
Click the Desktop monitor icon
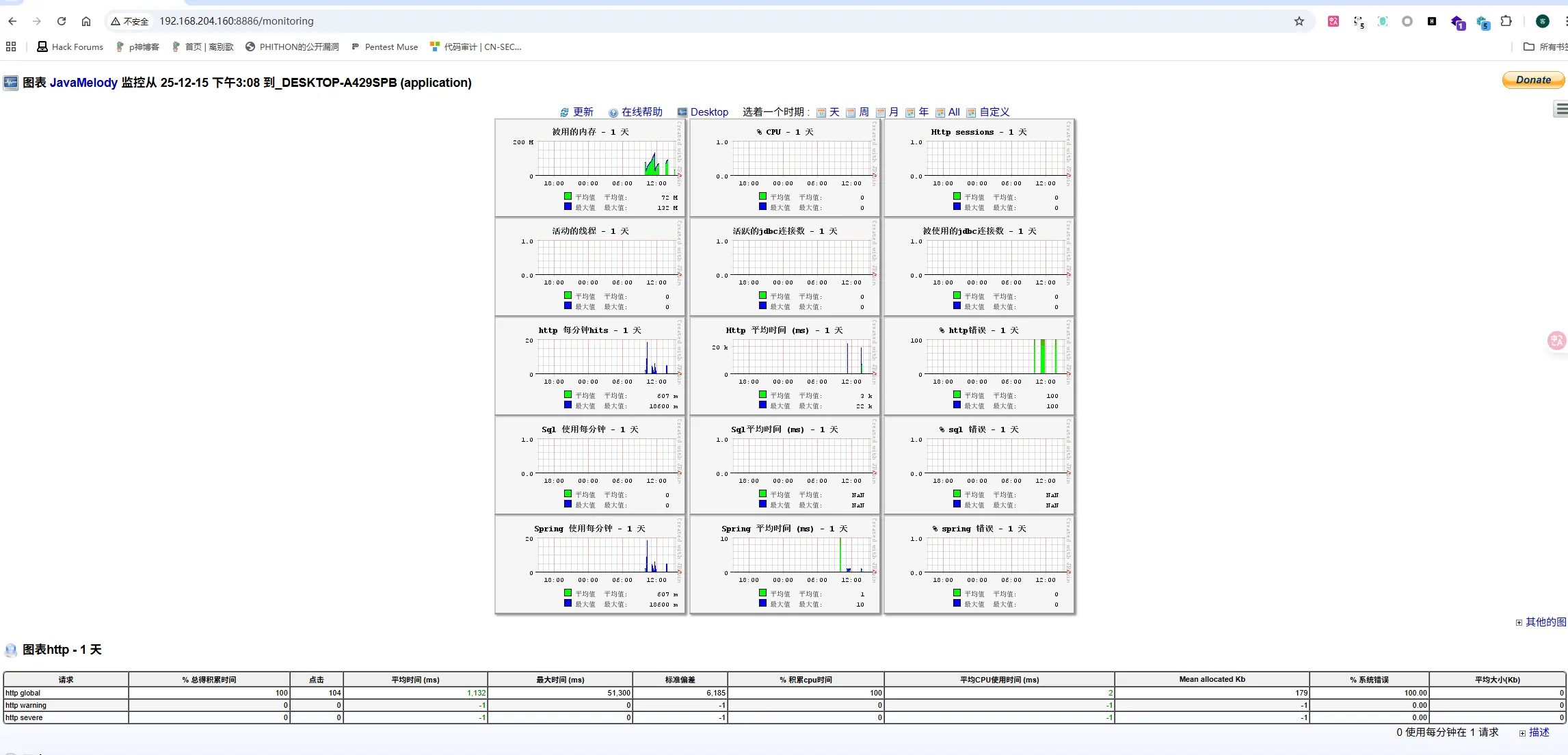point(682,112)
